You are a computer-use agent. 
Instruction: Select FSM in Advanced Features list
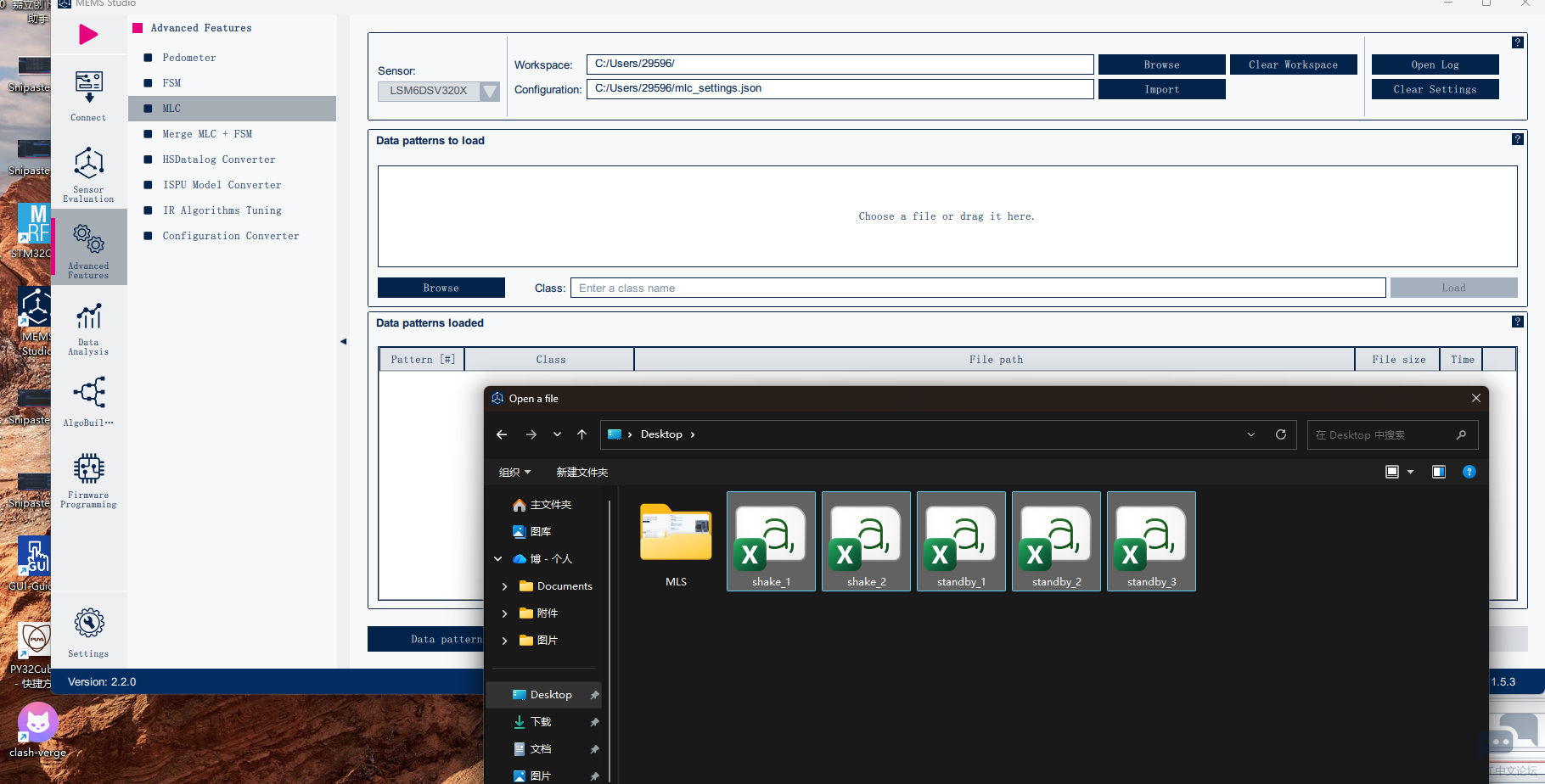coord(171,83)
